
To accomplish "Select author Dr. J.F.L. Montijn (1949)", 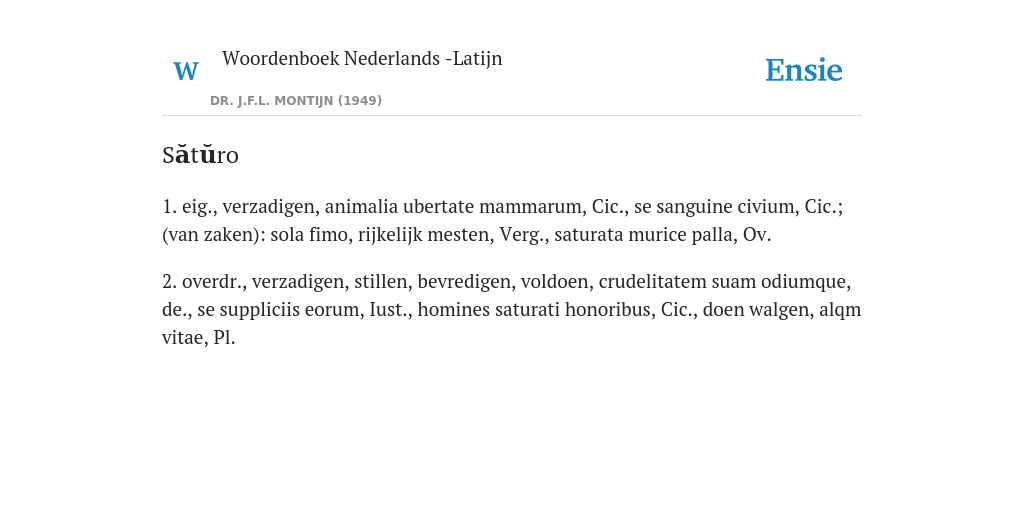I will pyautogui.click(x=296, y=101).
